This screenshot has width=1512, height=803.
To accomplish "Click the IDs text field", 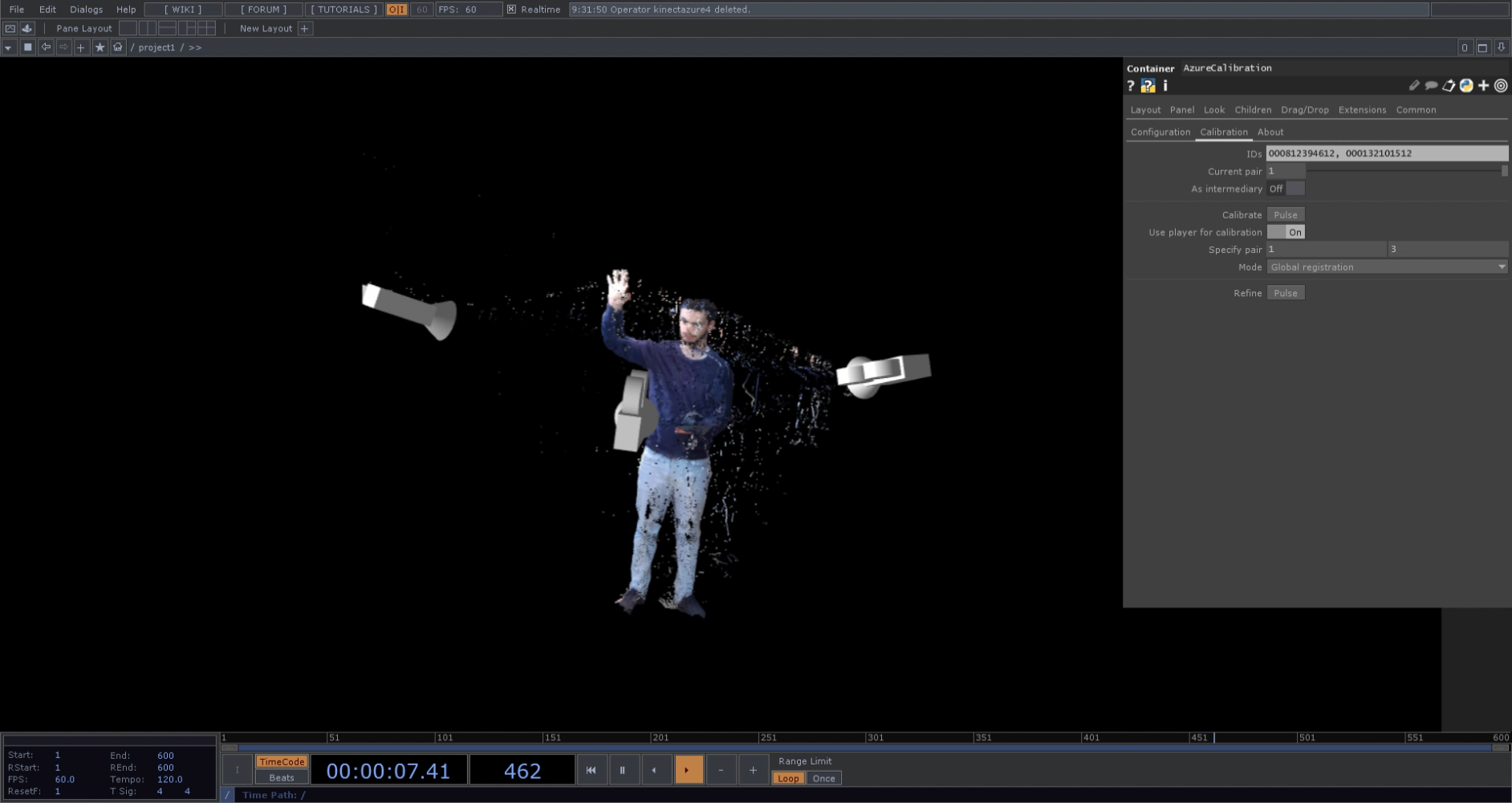I will pyautogui.click(x=1387, y=153).
